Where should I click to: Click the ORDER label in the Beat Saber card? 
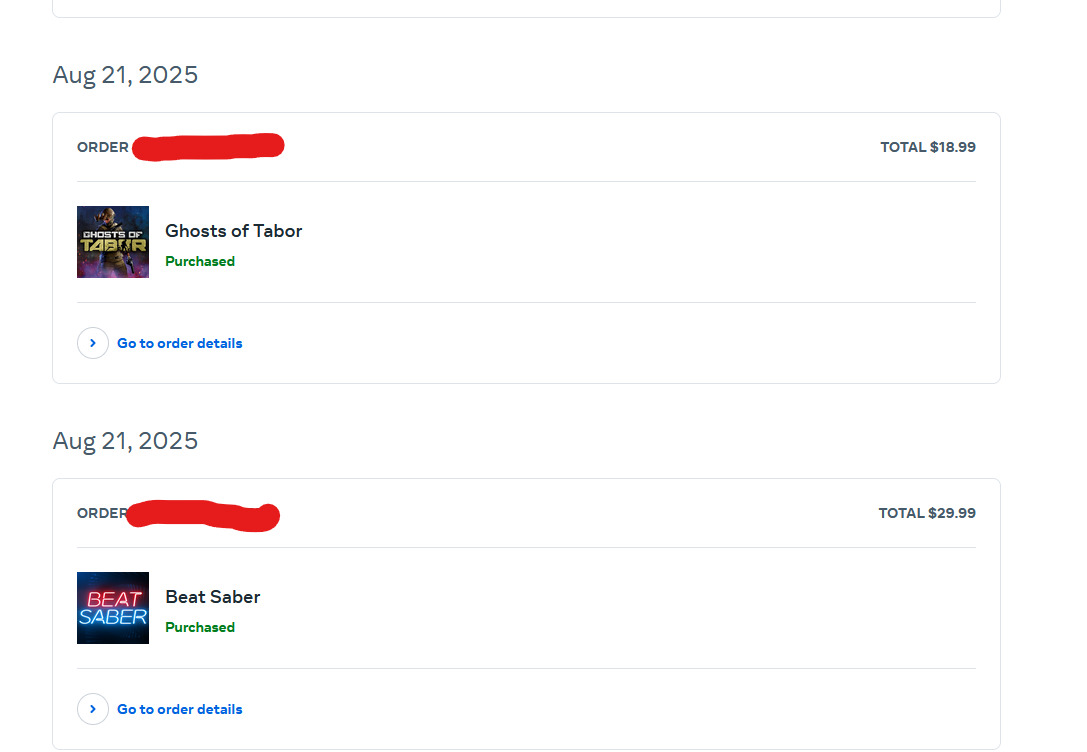coord(101,513)
